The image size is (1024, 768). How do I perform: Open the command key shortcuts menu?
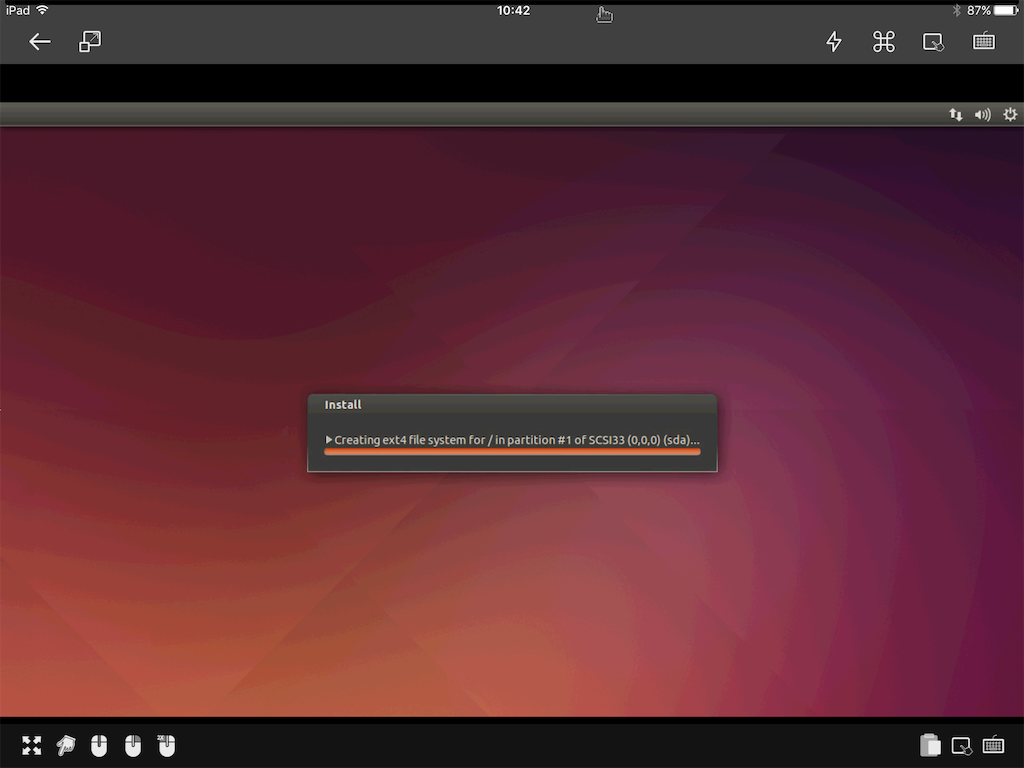[884, 42]
